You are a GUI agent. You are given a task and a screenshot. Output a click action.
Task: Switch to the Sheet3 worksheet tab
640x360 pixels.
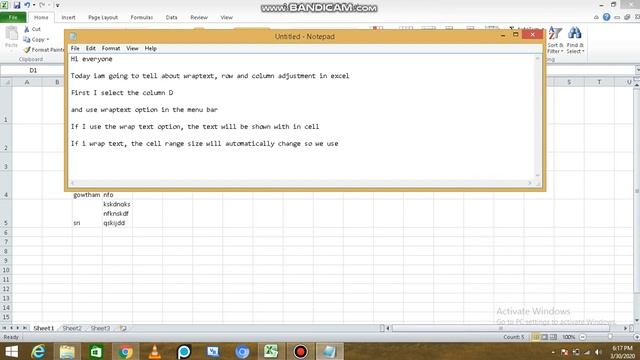(x=100, y=328)
